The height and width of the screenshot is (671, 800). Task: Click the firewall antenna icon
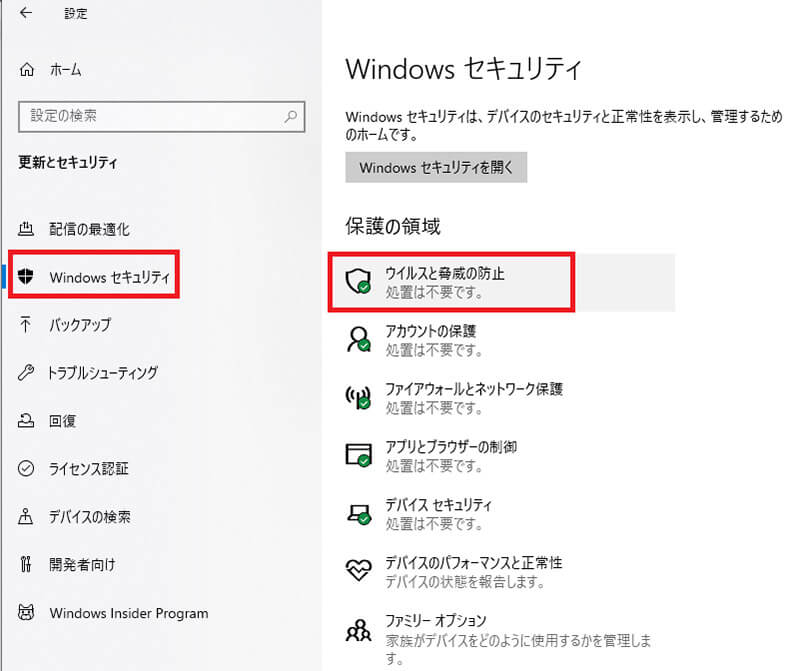358,396
